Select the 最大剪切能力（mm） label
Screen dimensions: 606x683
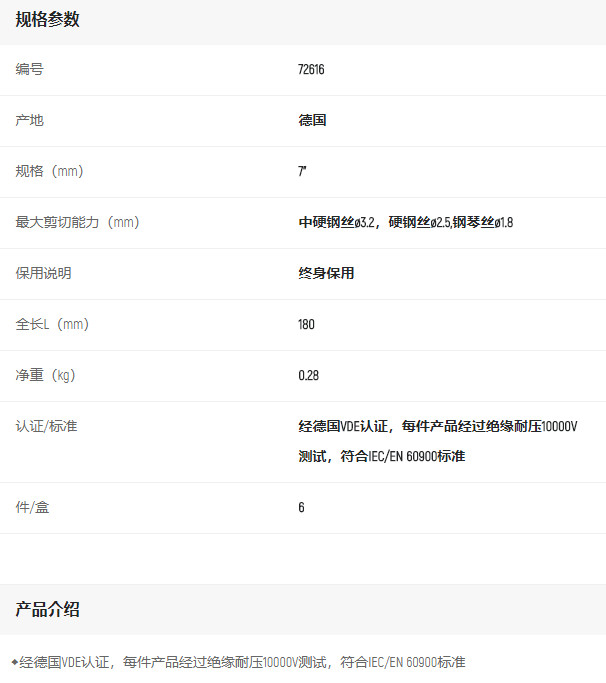pyautogui.click(x=77, y=223)
